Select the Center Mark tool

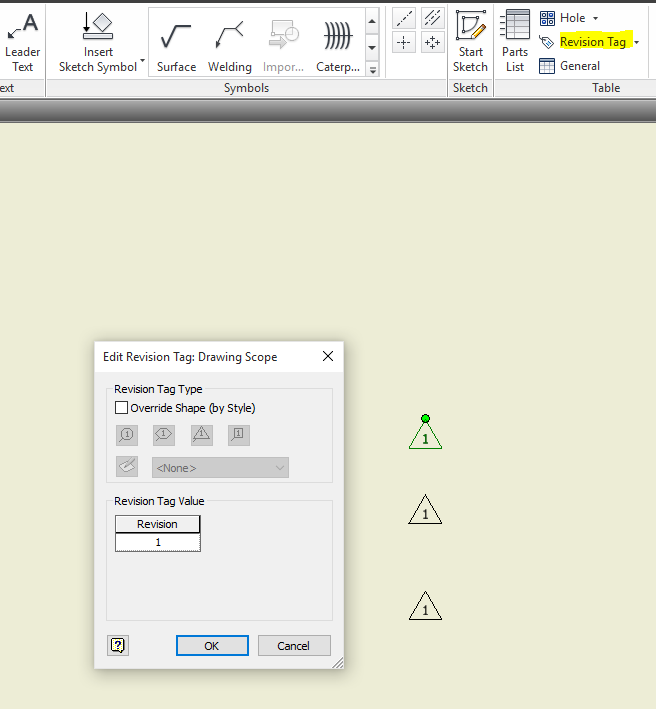click(x=404, y=43)
